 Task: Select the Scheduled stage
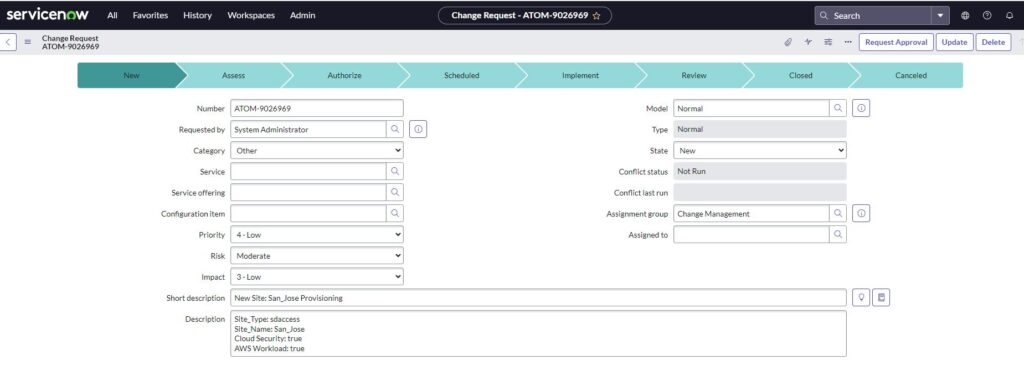tap(462, 75)
